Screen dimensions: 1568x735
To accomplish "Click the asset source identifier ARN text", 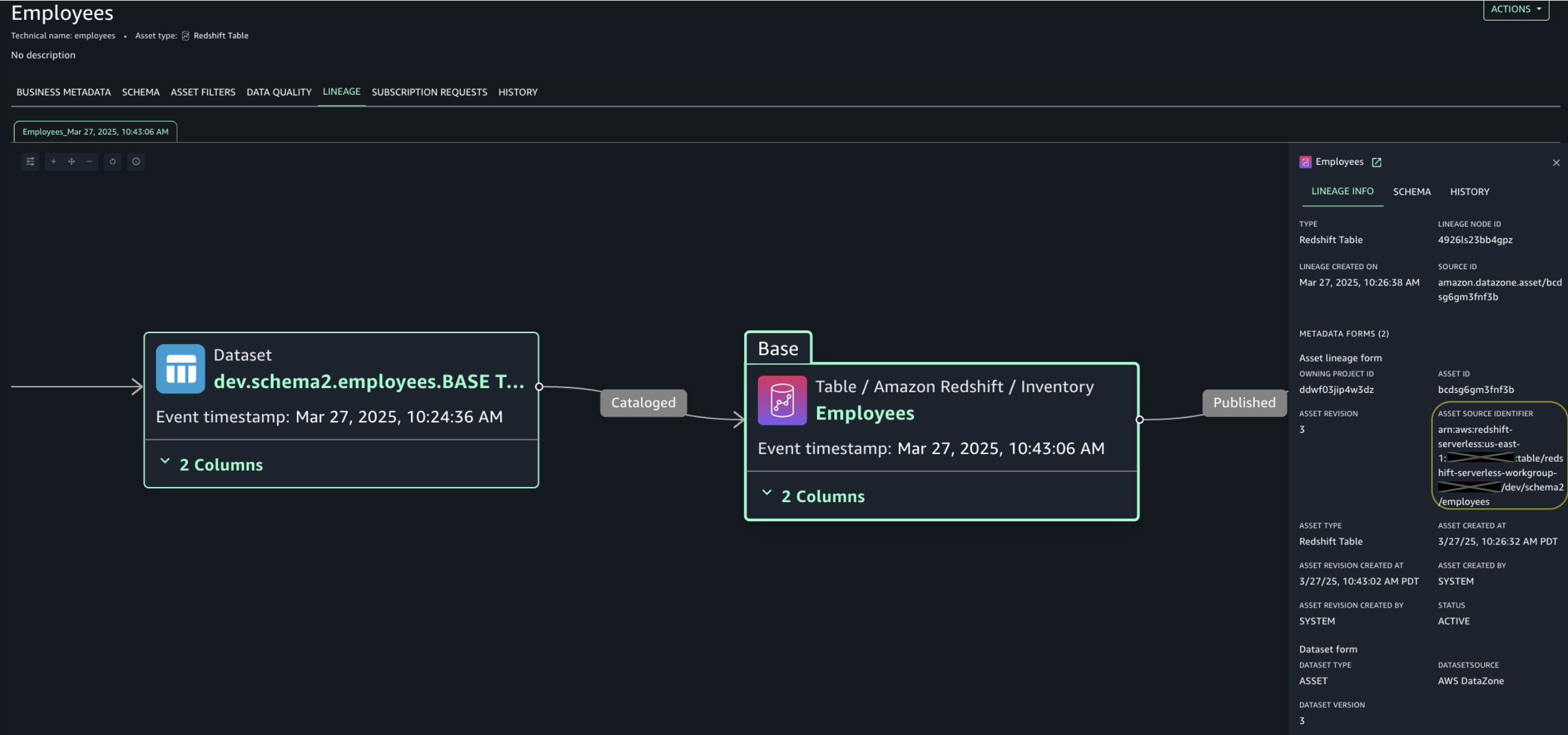I will [1500, 466].
